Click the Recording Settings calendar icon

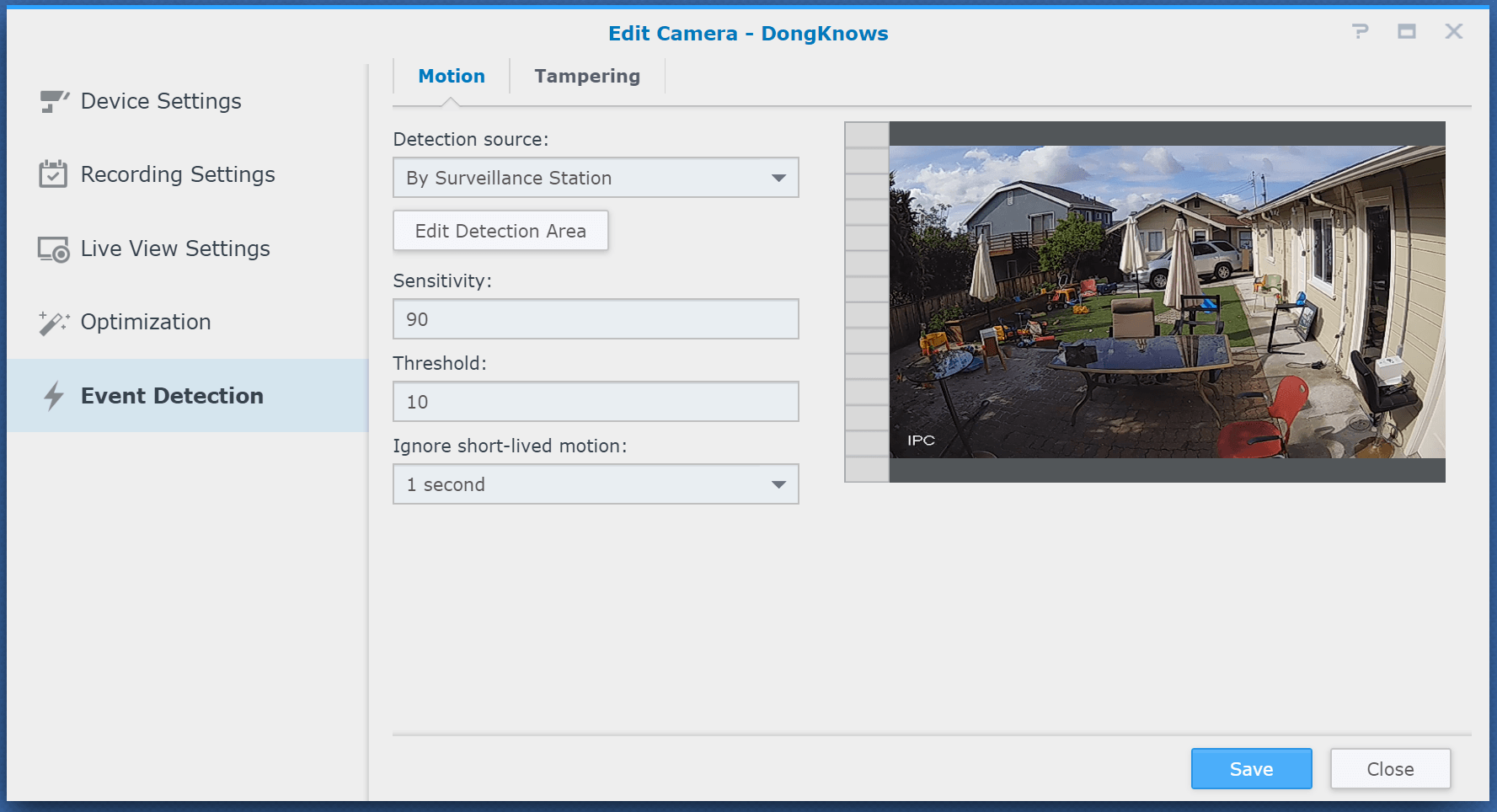tap(53, 174)
